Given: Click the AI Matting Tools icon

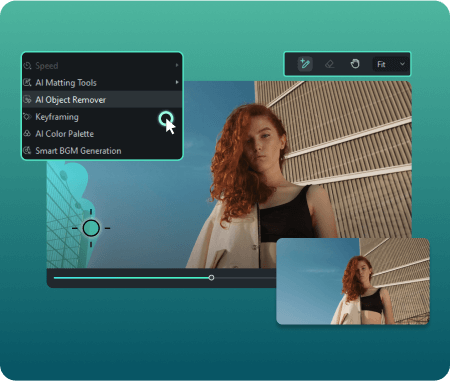Looking at the screenshot, I should point(27,82).
